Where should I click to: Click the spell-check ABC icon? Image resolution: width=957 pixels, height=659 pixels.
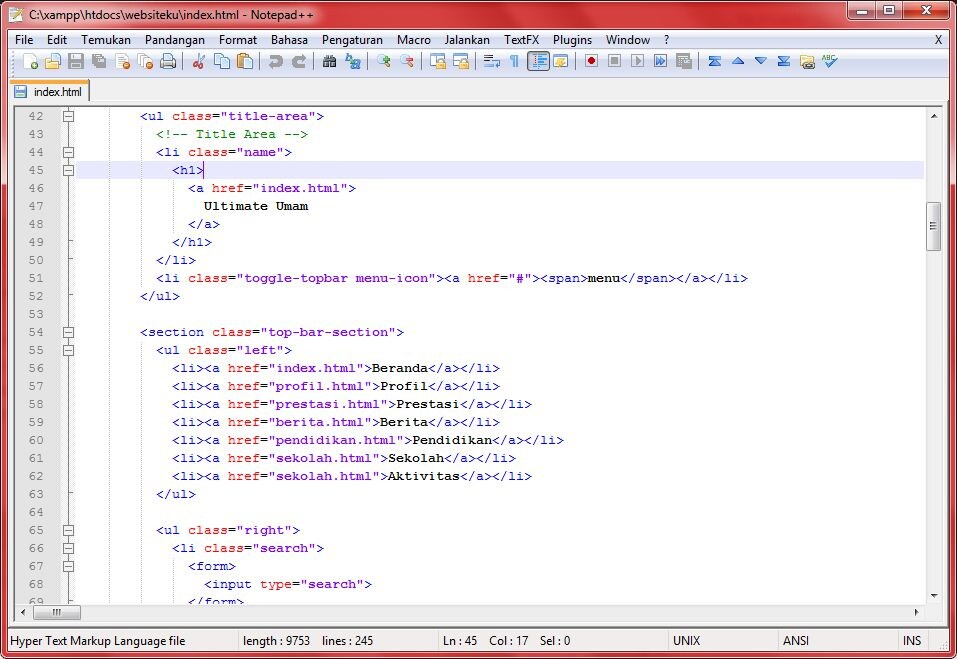pyautogui.click(x=829, y=61)
